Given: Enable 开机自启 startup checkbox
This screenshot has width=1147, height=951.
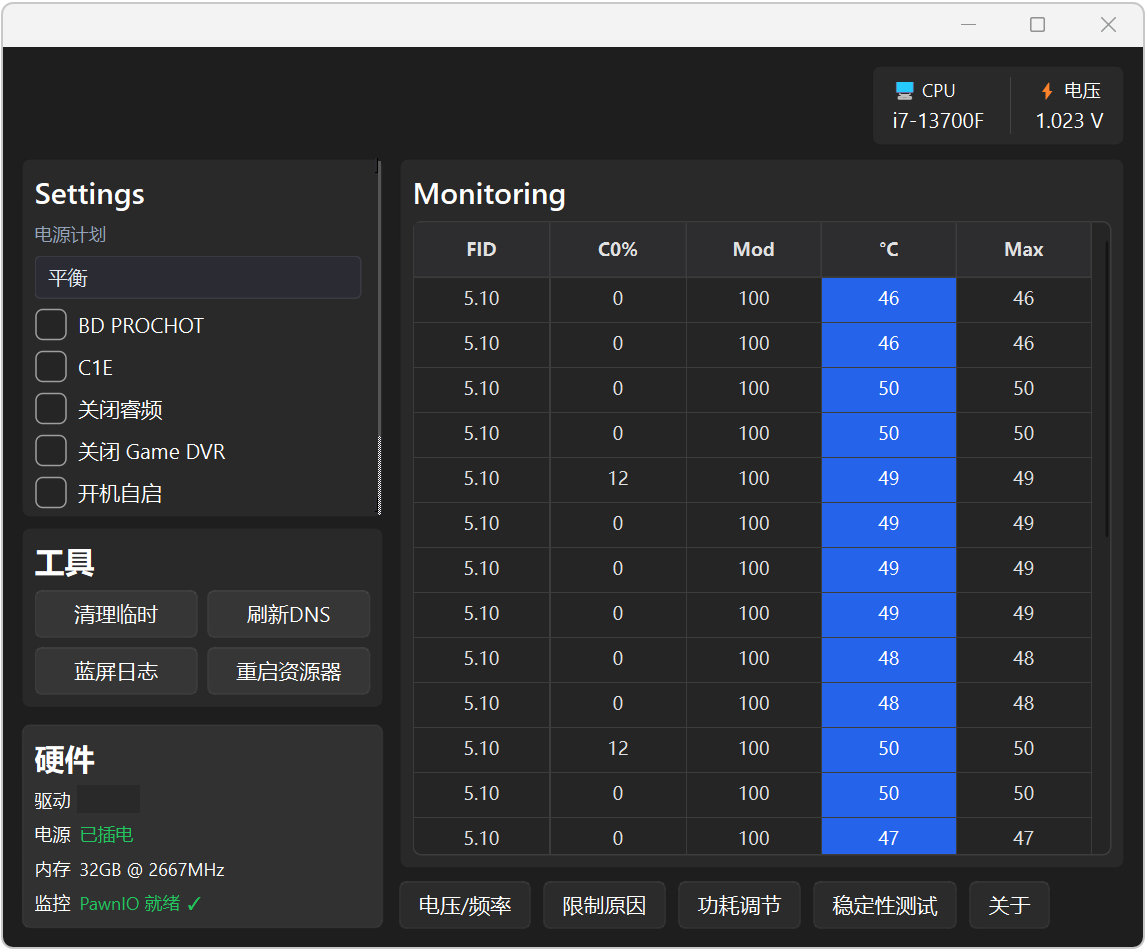Looking at the screenshot, I should coord(51,493).
